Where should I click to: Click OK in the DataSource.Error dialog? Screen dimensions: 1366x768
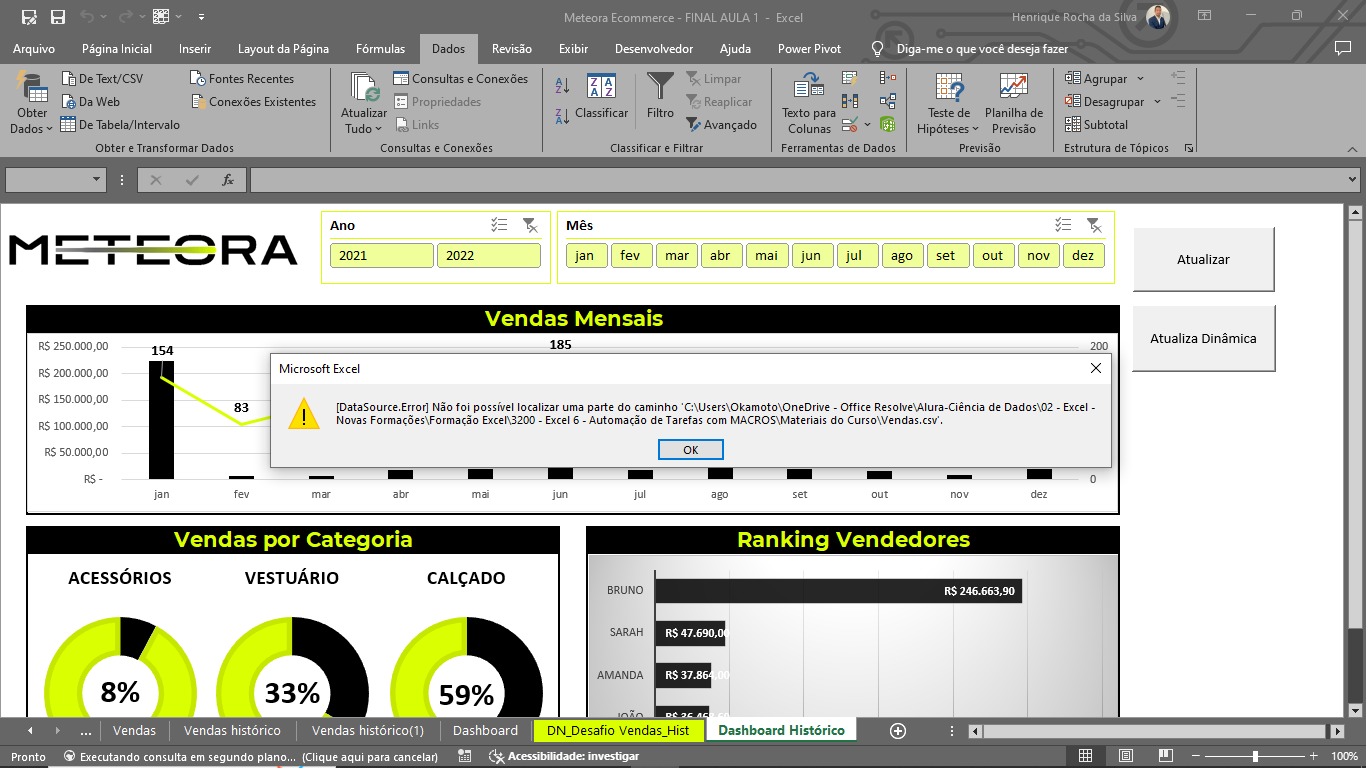690,450
